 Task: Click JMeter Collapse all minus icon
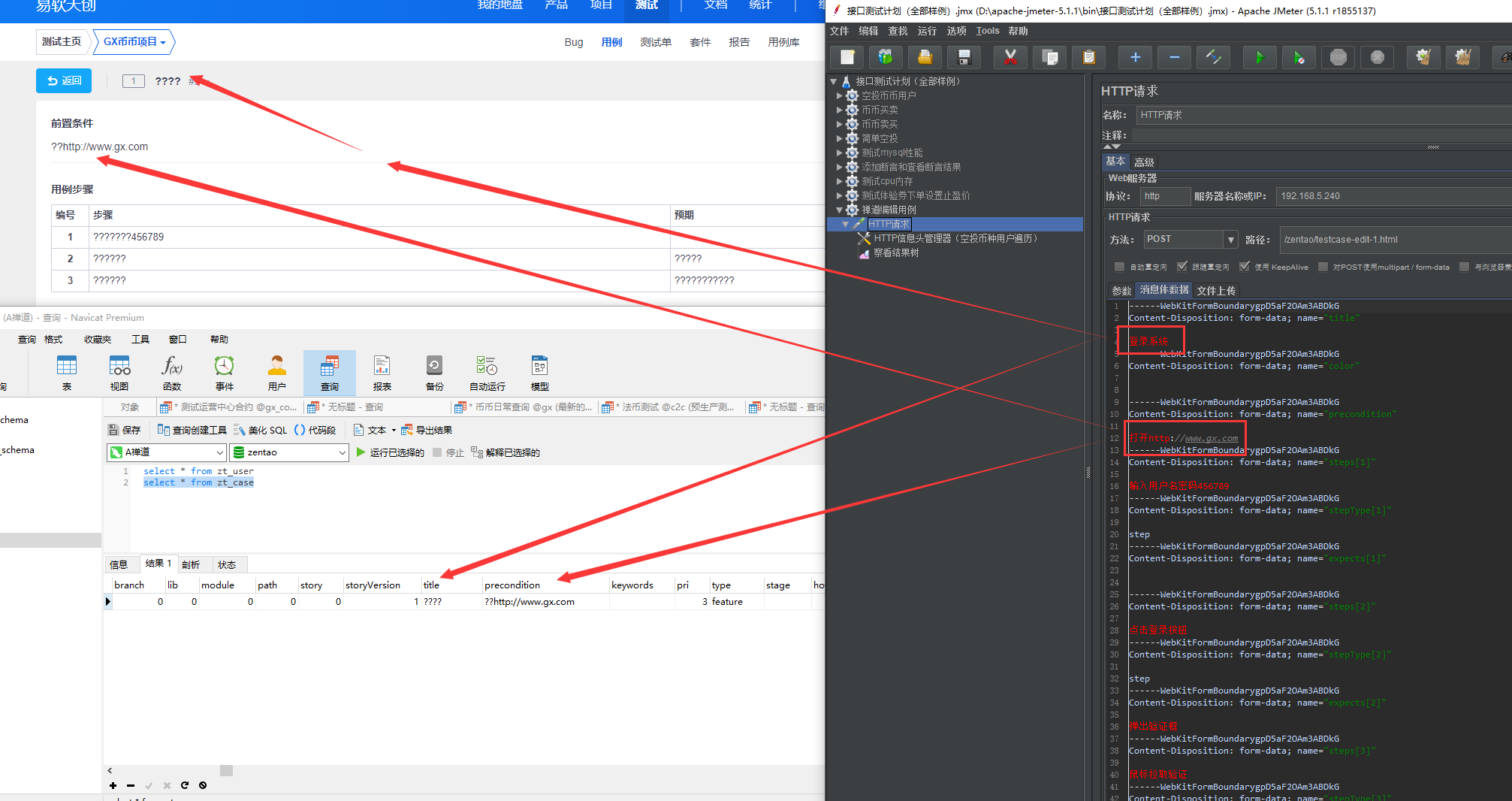point(1174,57)
